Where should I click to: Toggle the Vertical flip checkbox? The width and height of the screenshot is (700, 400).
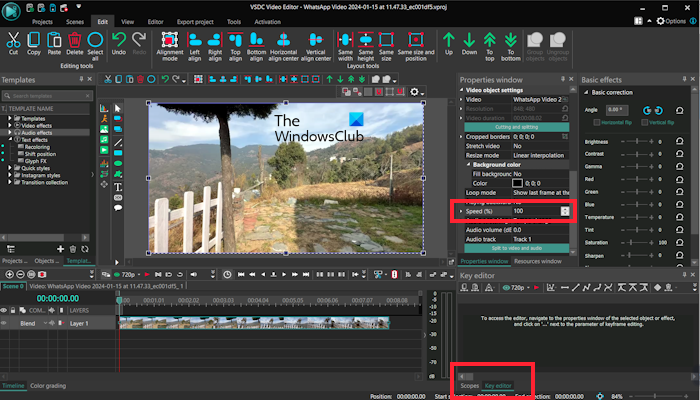tap(645, 122)
